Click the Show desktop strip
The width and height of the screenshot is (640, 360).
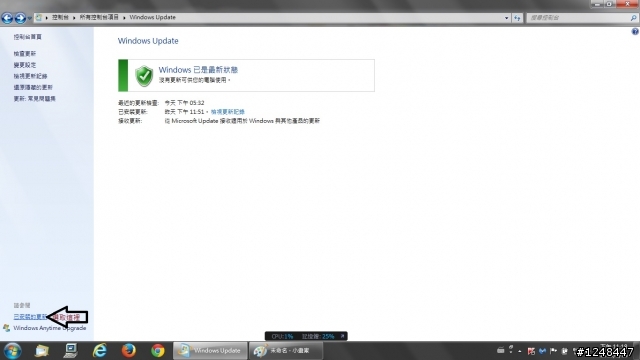pos(637,351)
